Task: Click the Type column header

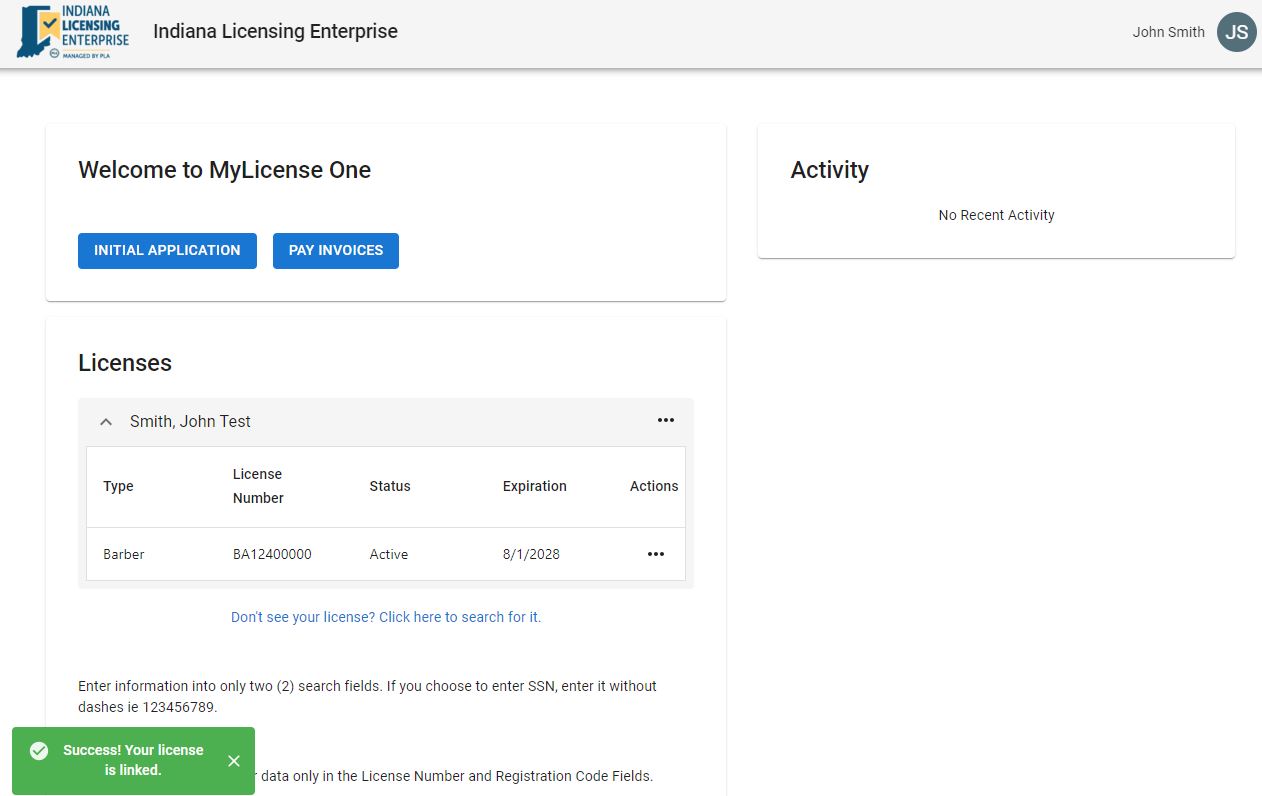Action: [x=118, y=486]
